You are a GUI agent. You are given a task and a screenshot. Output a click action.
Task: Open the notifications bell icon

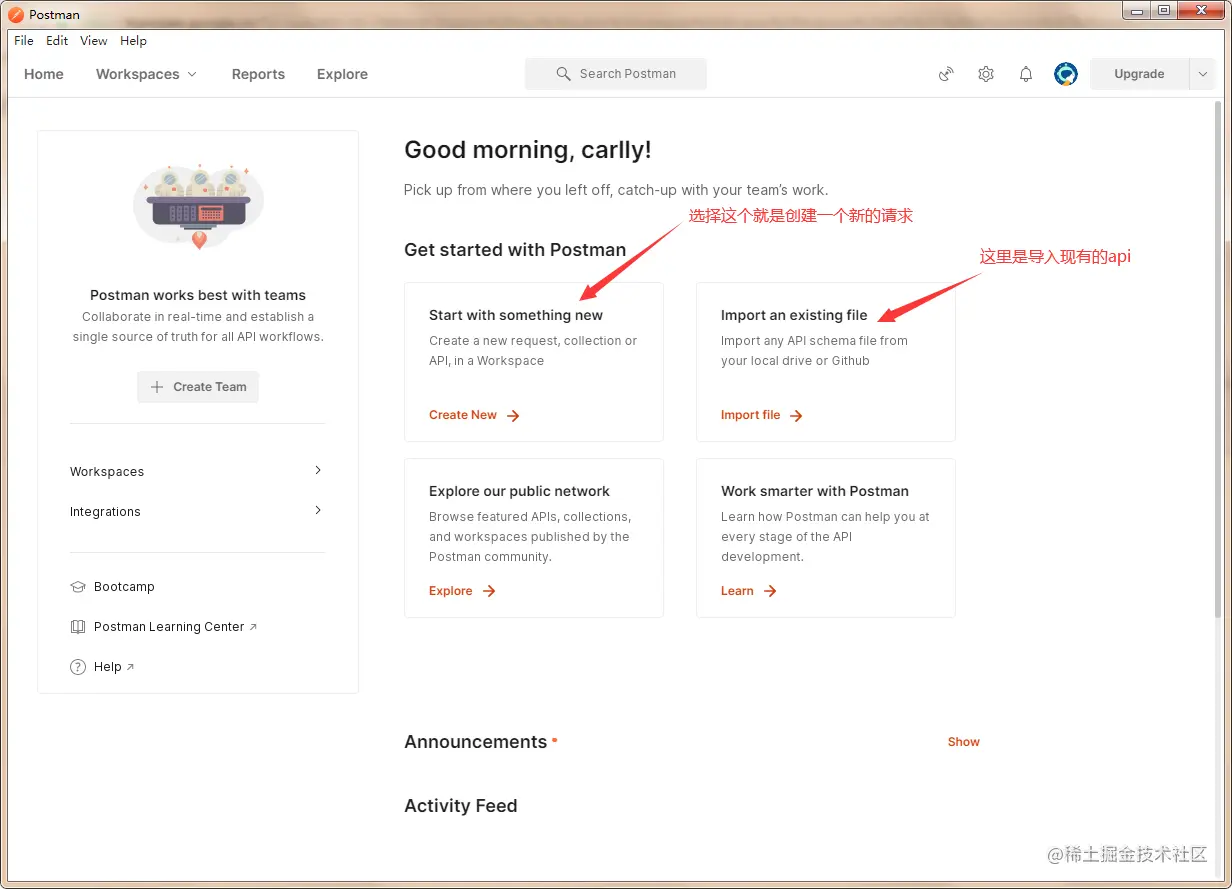(1026, 74)
